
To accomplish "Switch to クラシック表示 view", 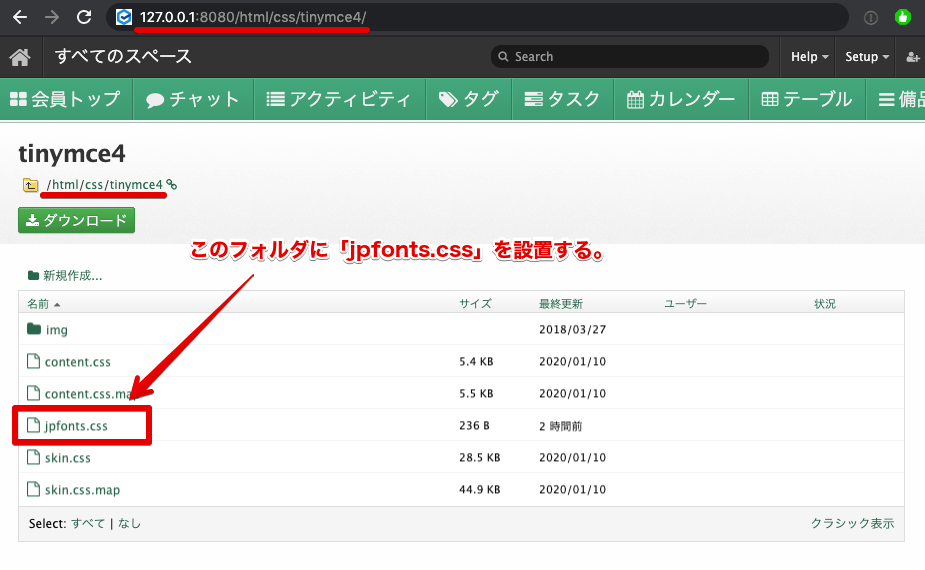I will 852,523.
